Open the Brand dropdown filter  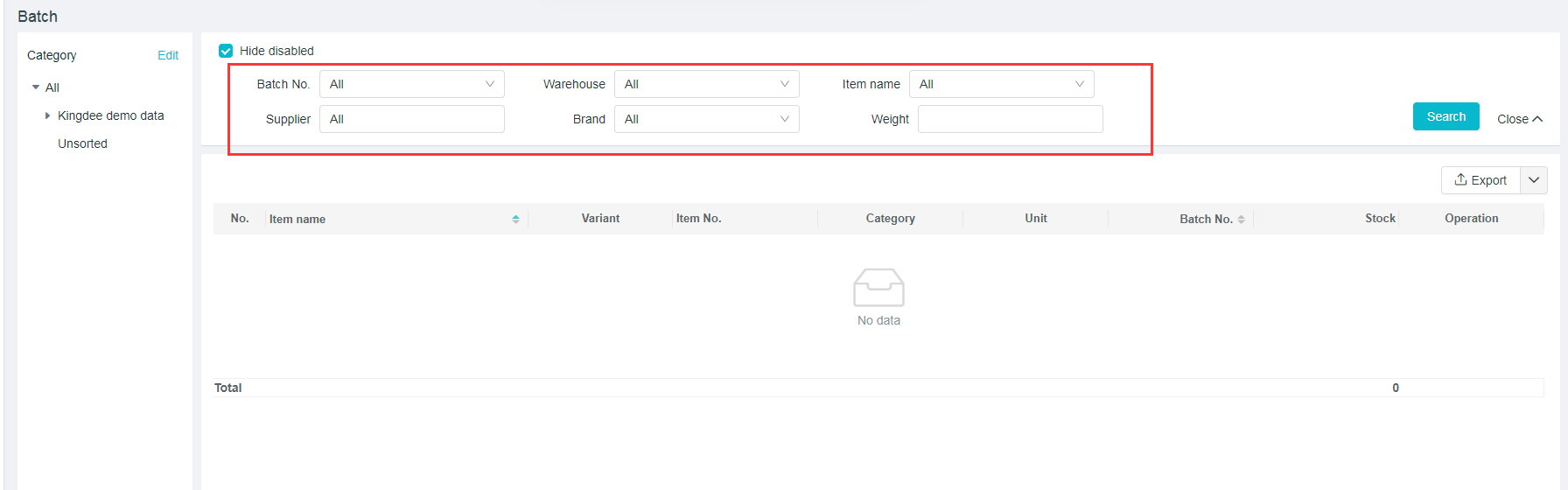point(706,119)
